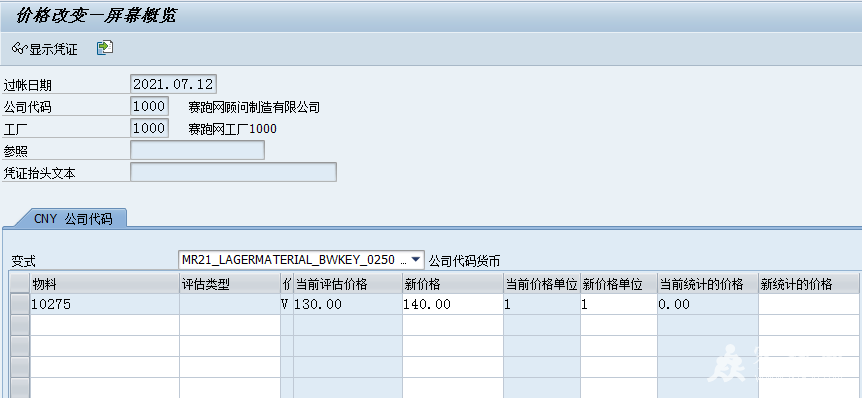862x398 pixels.
Task: Click the current valuation price 130.00
Action: click(347, 304)
